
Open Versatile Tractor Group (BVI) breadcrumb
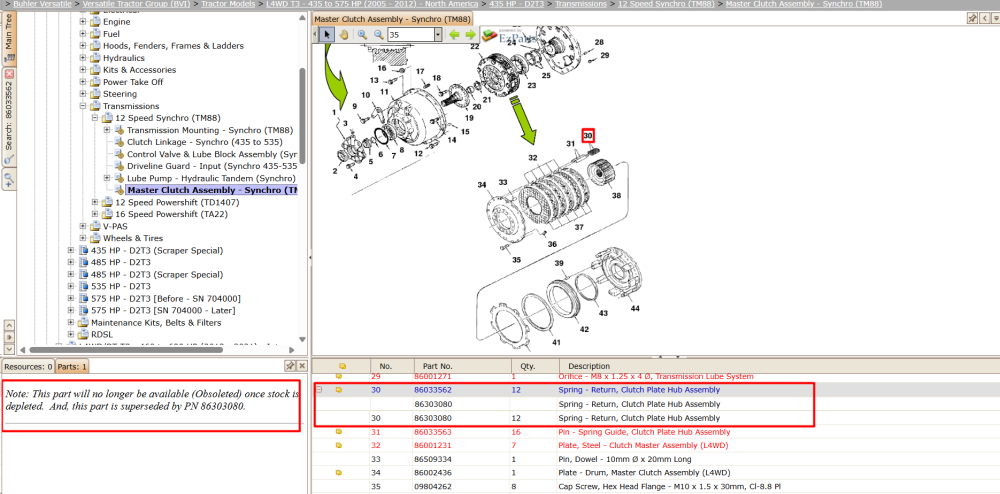click(136, 4)
